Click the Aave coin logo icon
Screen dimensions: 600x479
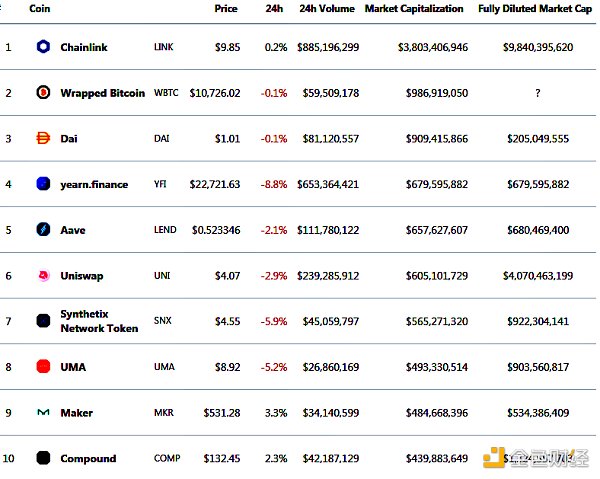[43, 230]
